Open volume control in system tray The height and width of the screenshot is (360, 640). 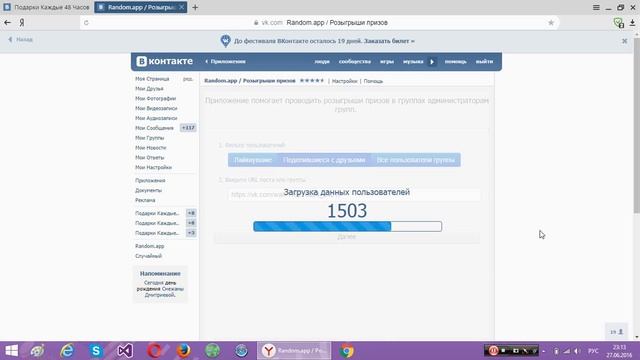(x=577, y=351)
